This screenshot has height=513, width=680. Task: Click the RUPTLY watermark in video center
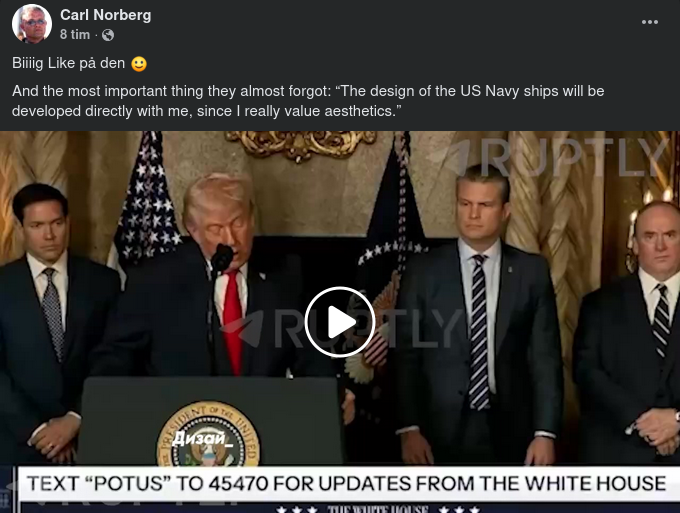tap(343, 326)
